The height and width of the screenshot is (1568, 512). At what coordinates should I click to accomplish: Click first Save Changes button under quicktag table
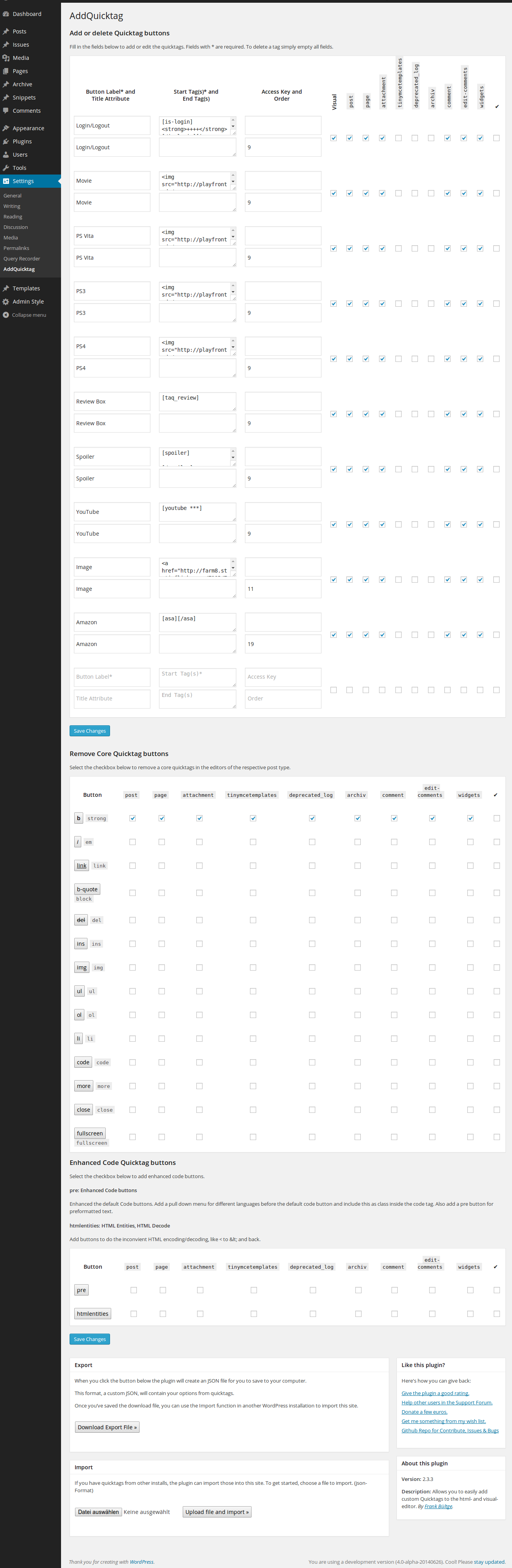coord(89,731)
